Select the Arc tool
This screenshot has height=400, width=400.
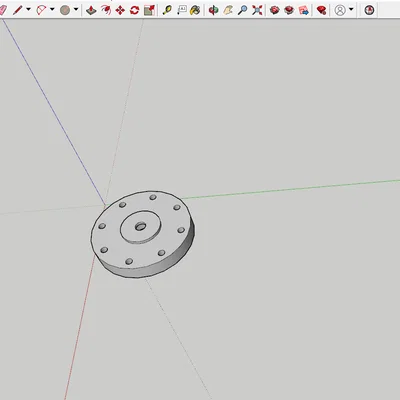(41, 10)
